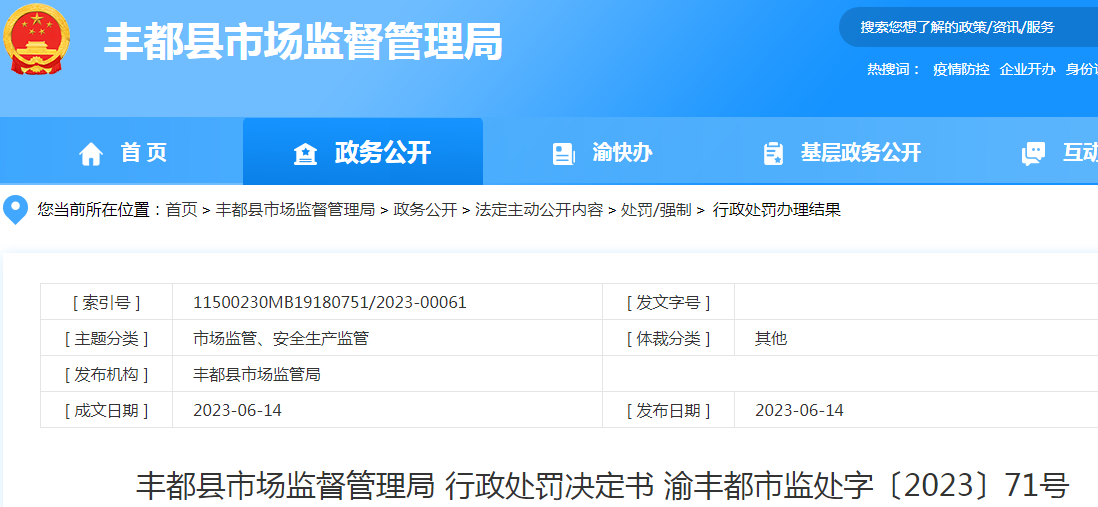Click the hot search term 企业开办
Viewport: 1098px width, 507px height.
coord(1027,69)
